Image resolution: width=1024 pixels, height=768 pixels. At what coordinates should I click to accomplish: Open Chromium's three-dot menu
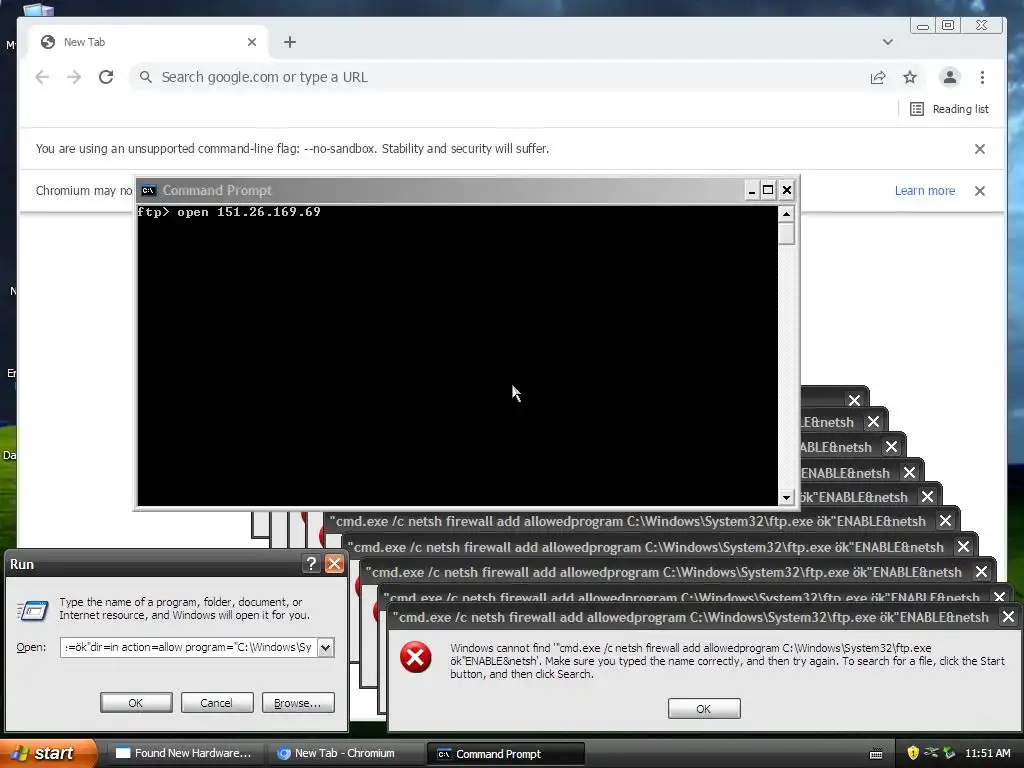[x=982, y=77]
